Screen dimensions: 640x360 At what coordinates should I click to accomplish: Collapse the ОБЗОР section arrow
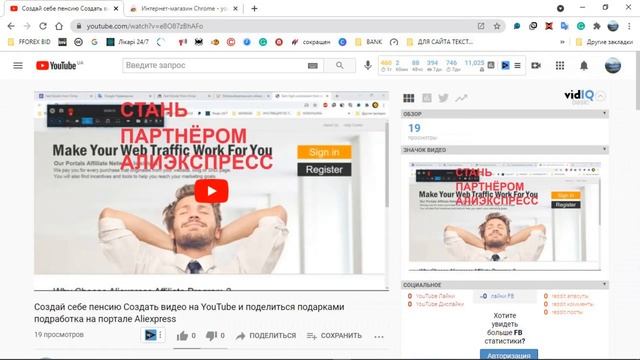[x=604, y=113]
